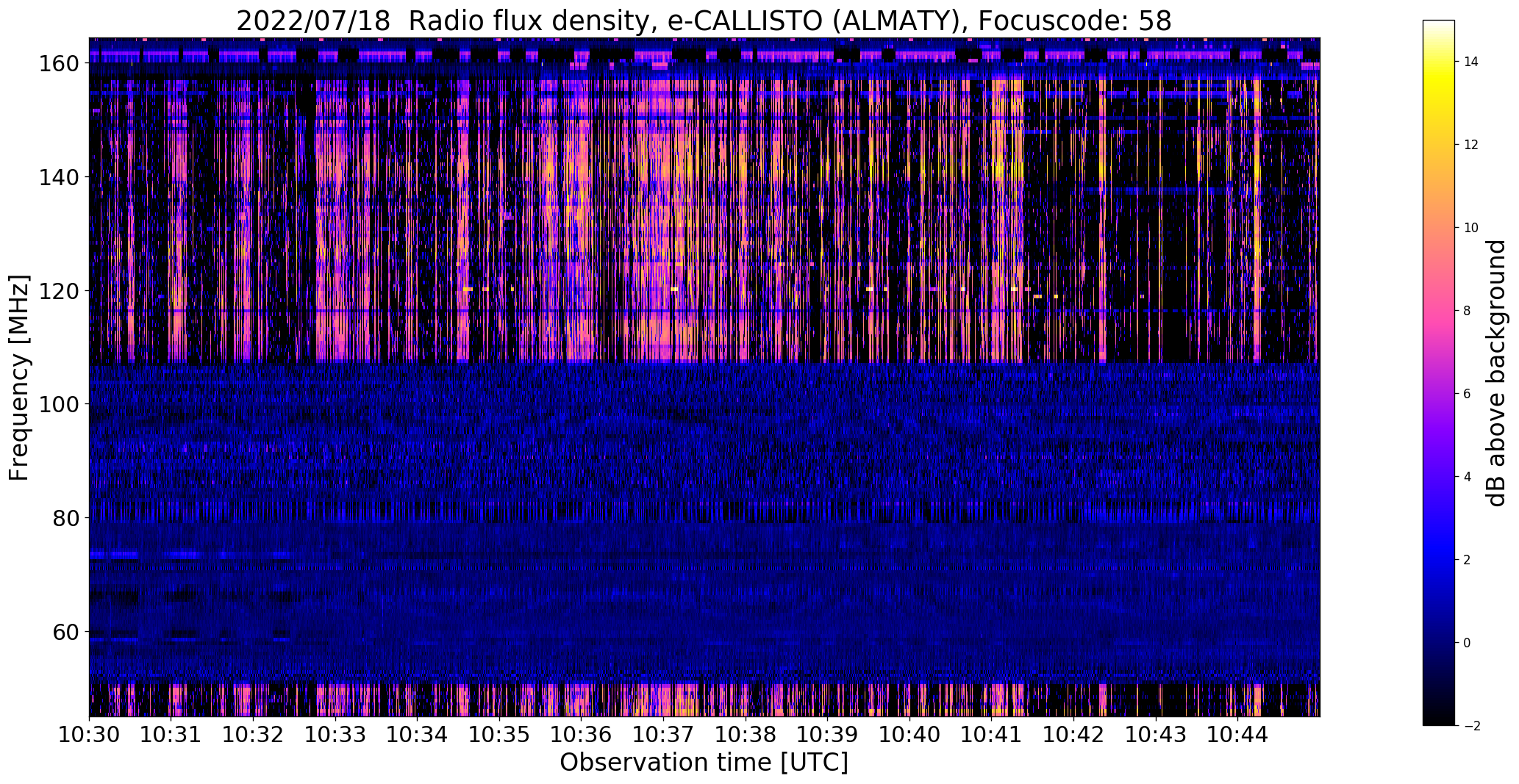Click the 0 colorbar tick label

coord(1468,643)
